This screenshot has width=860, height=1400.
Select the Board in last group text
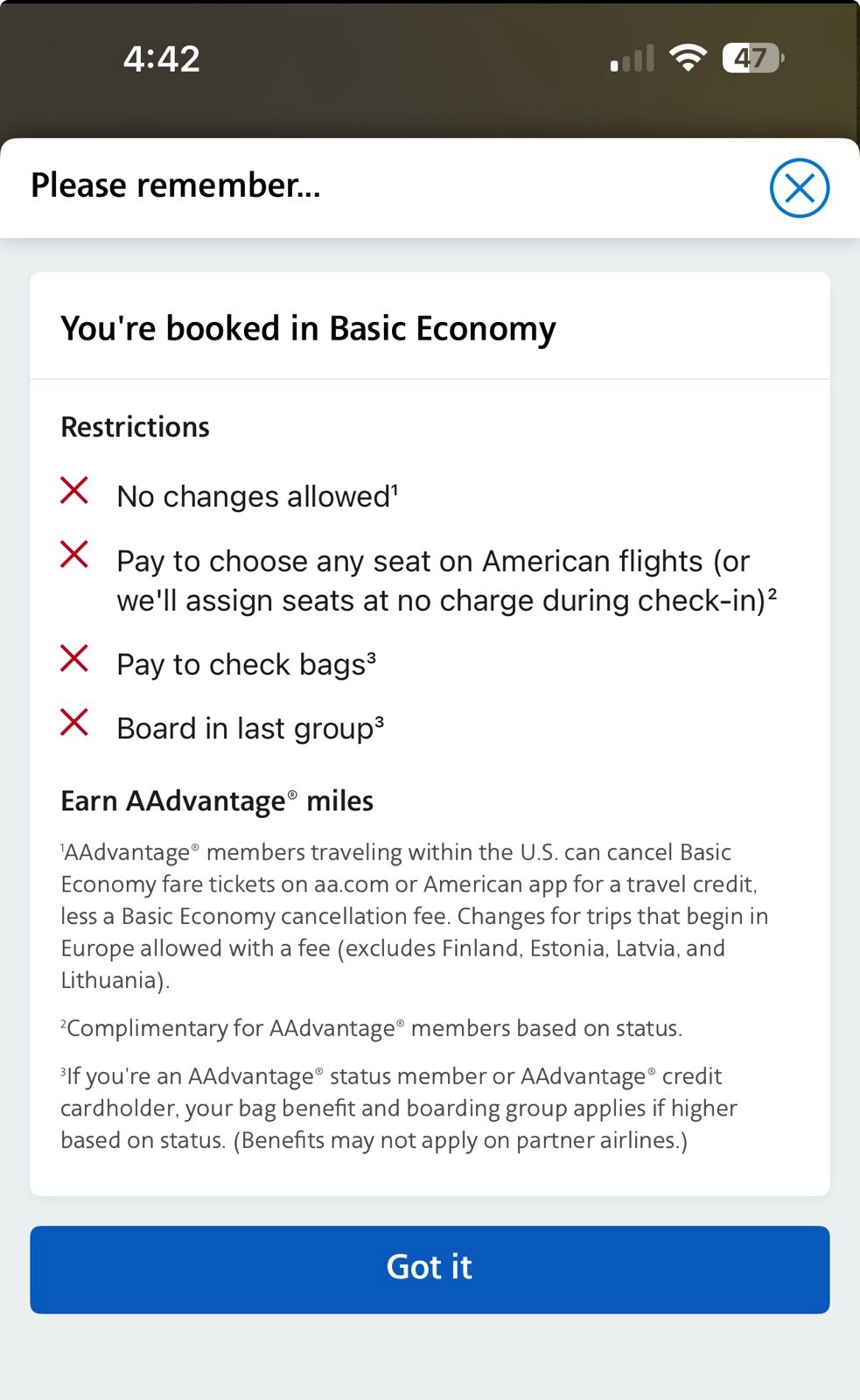tap(250, 728)
